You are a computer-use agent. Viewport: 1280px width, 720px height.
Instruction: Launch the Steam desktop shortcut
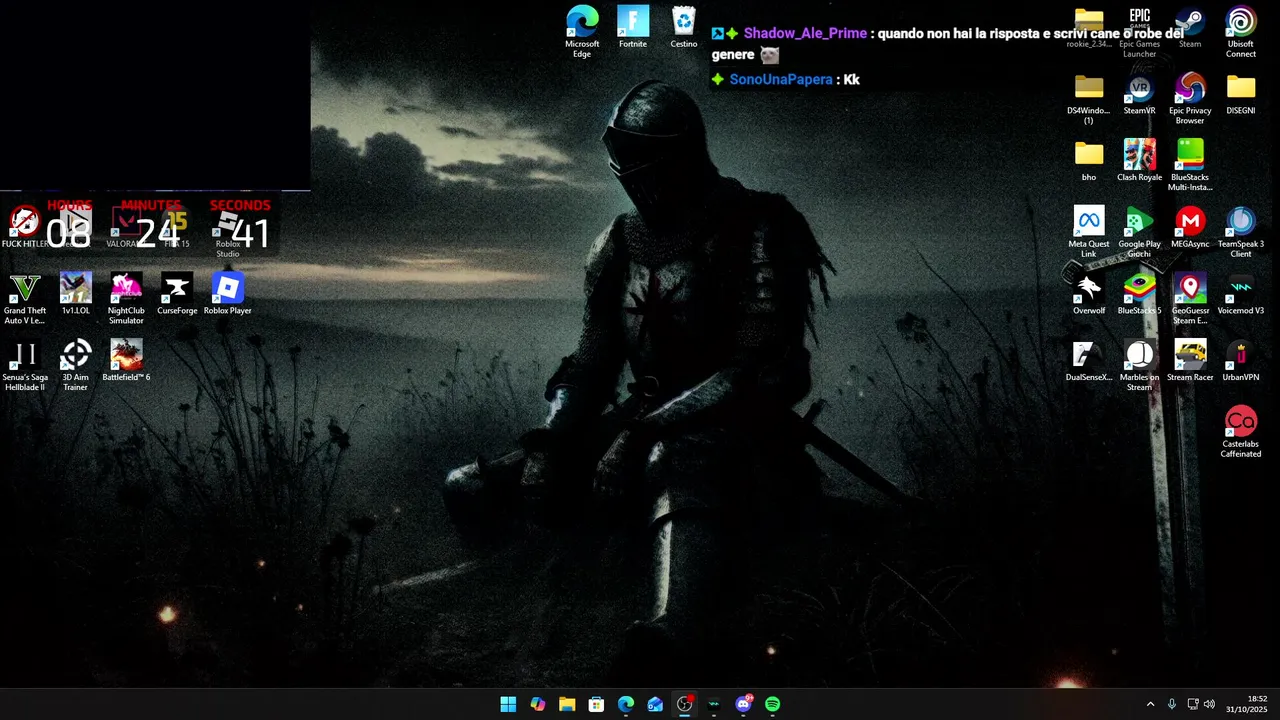point(1190,27)
